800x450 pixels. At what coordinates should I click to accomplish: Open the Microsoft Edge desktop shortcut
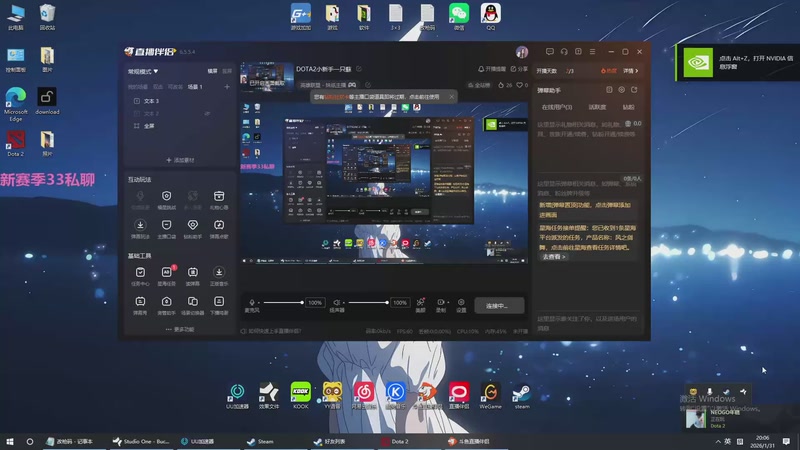[x=15, y=104]
